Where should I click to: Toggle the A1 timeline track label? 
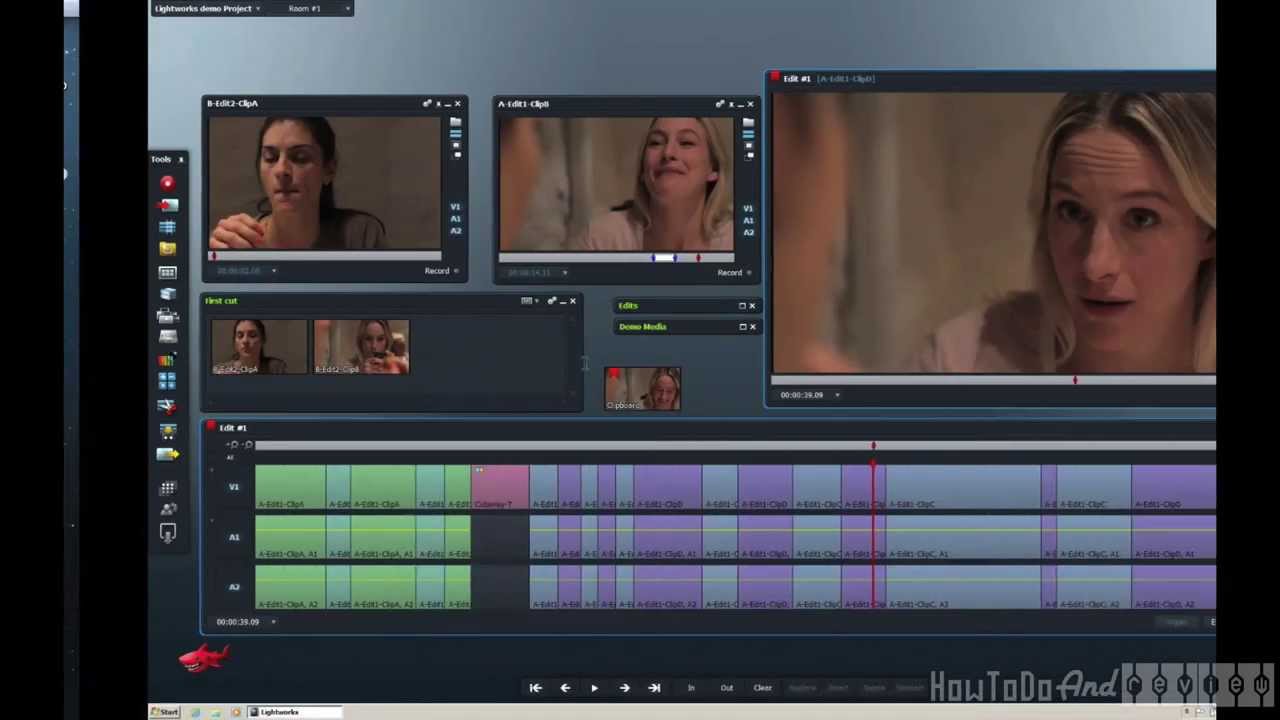[234, 537]
